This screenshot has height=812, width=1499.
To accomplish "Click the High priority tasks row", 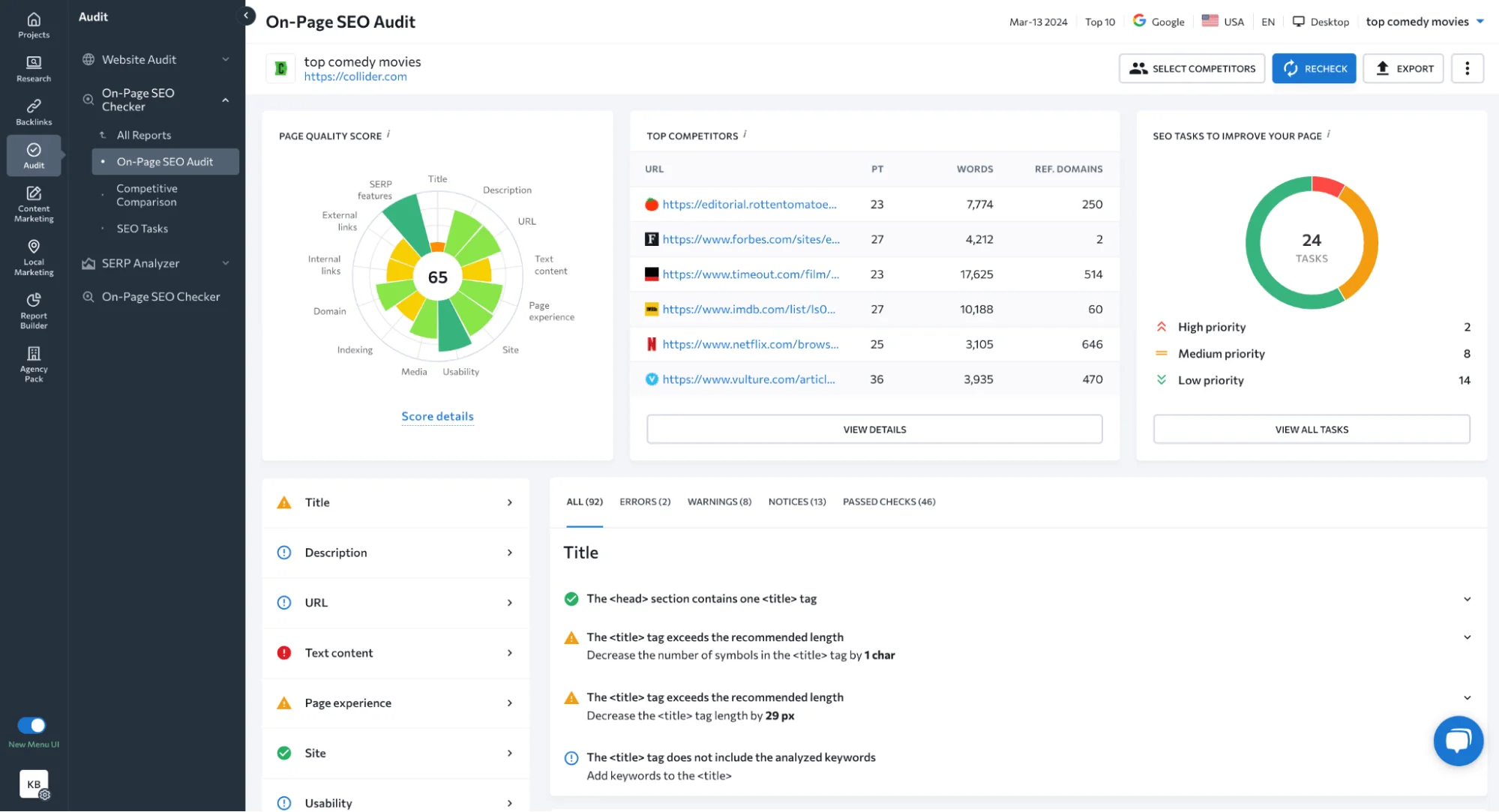I will click(1312, 327).
